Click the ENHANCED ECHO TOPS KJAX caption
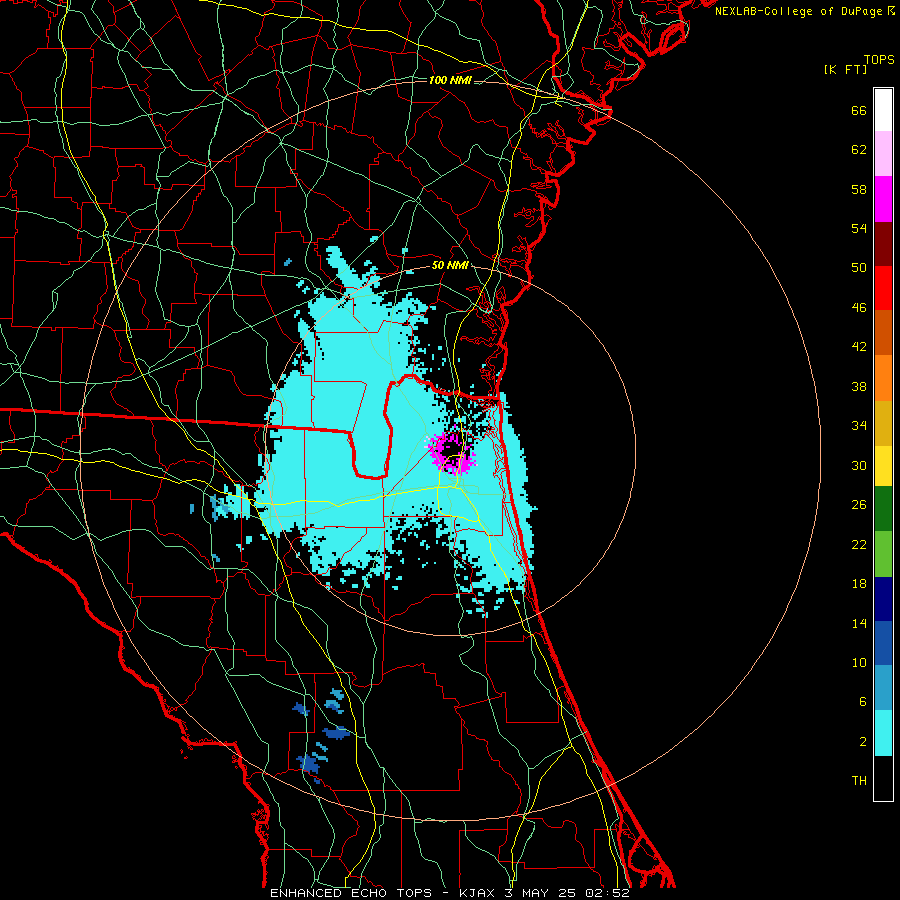900x900 pixels. click(x=450, y=893)
